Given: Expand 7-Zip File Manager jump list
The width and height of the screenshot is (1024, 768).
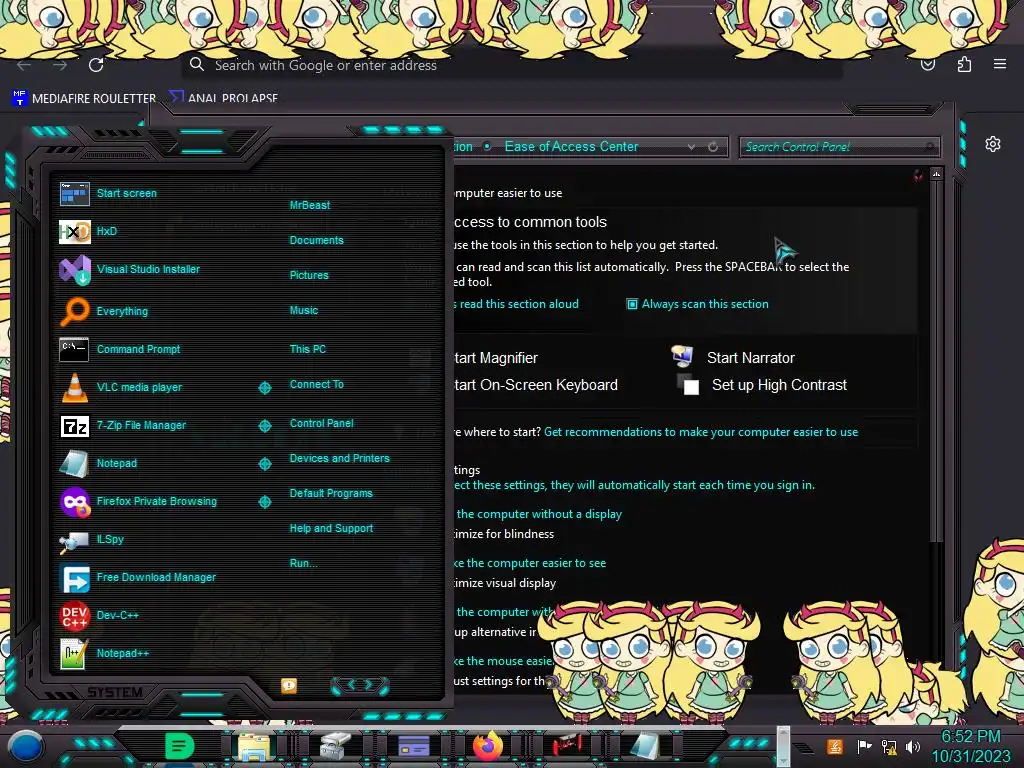Looking at the screenshot, I should pyautogui.click(x=264, y=426).
